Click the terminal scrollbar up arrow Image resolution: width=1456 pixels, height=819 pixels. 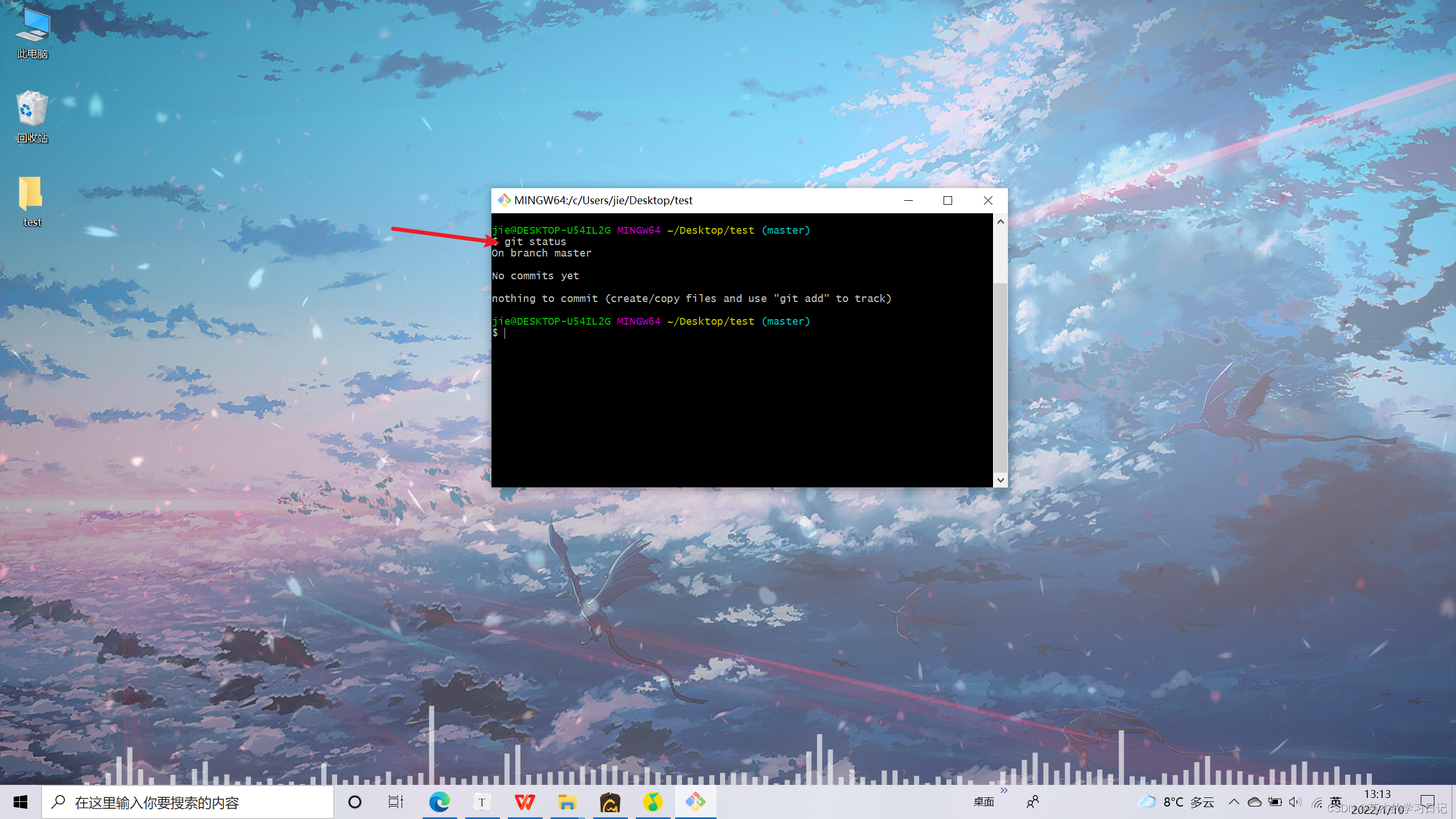click(1000, 222)
